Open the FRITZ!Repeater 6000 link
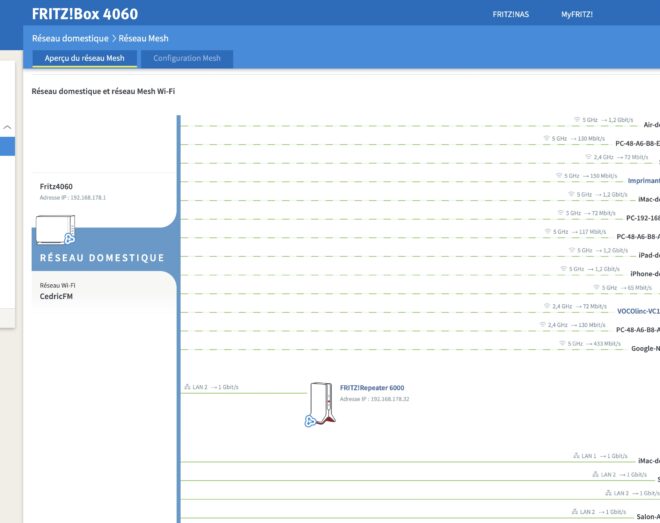 [x=372, y=388]
